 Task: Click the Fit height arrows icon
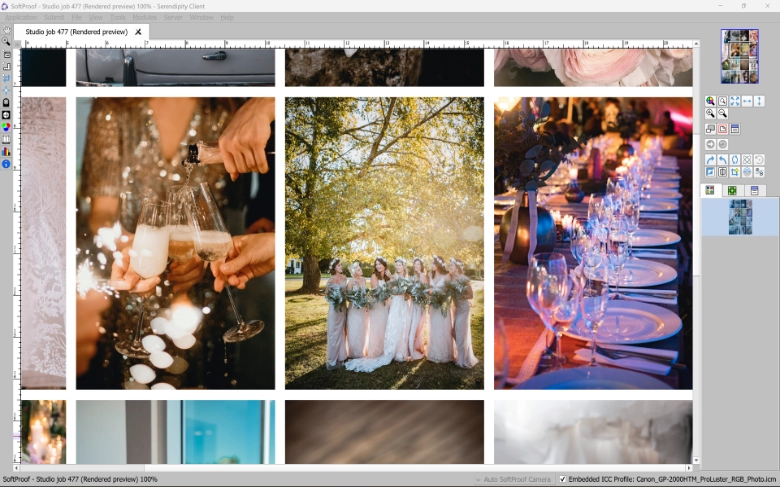[x=759, y=101]
